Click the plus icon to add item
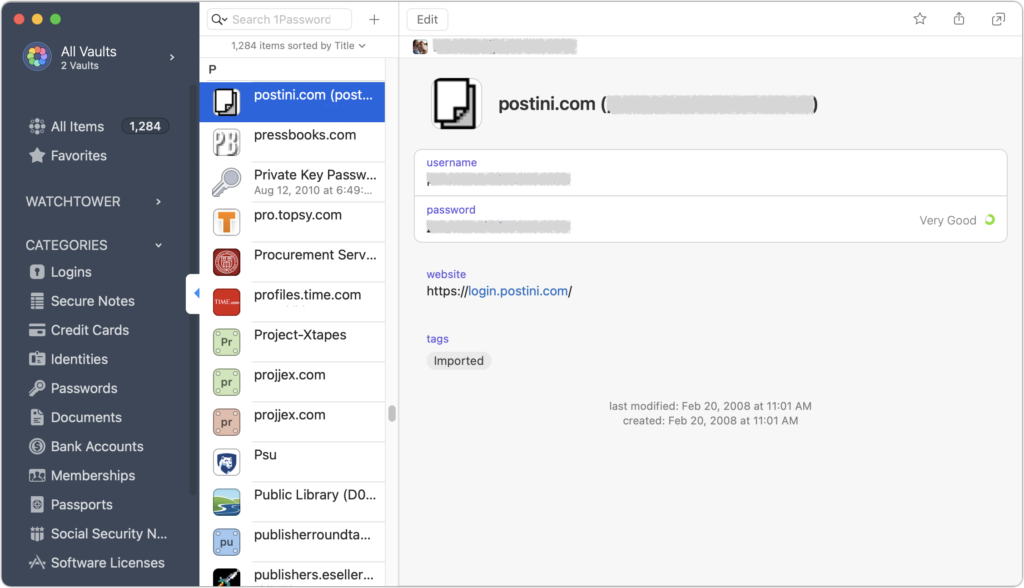The image size is (1024, 588). 374,19
